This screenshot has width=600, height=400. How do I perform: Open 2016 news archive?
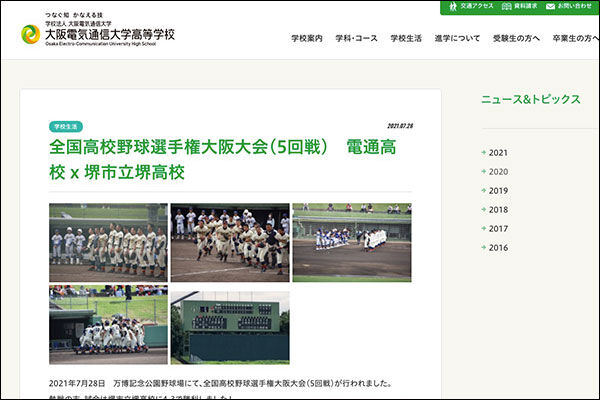[498, 248]
